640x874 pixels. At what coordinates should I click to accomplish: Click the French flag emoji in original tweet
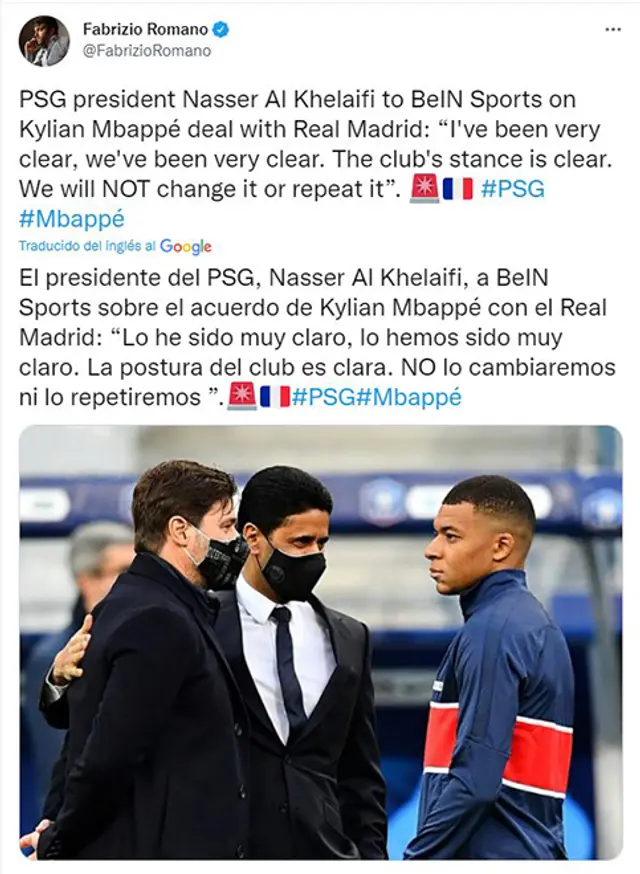[x=458, y=189]
